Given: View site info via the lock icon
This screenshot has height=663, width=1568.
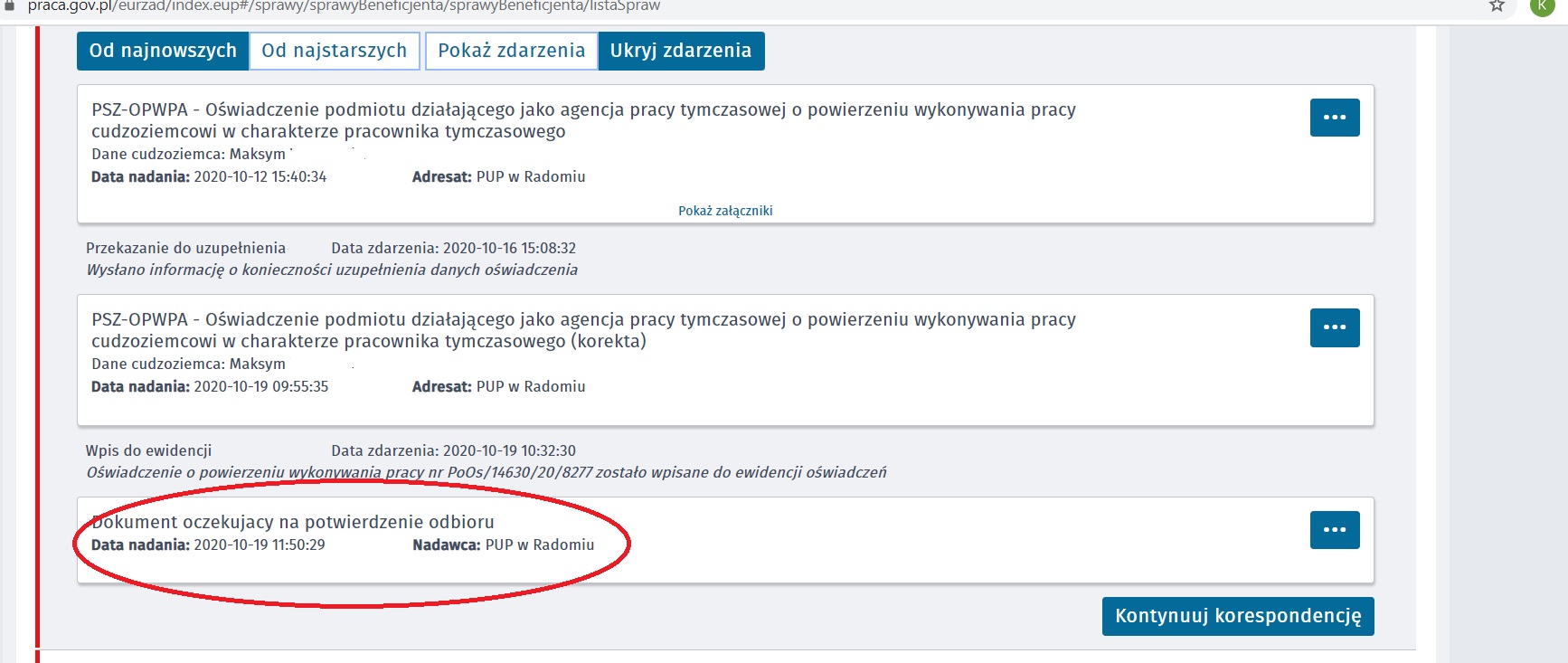Looking at the screenshot, I should click(10, 6).
